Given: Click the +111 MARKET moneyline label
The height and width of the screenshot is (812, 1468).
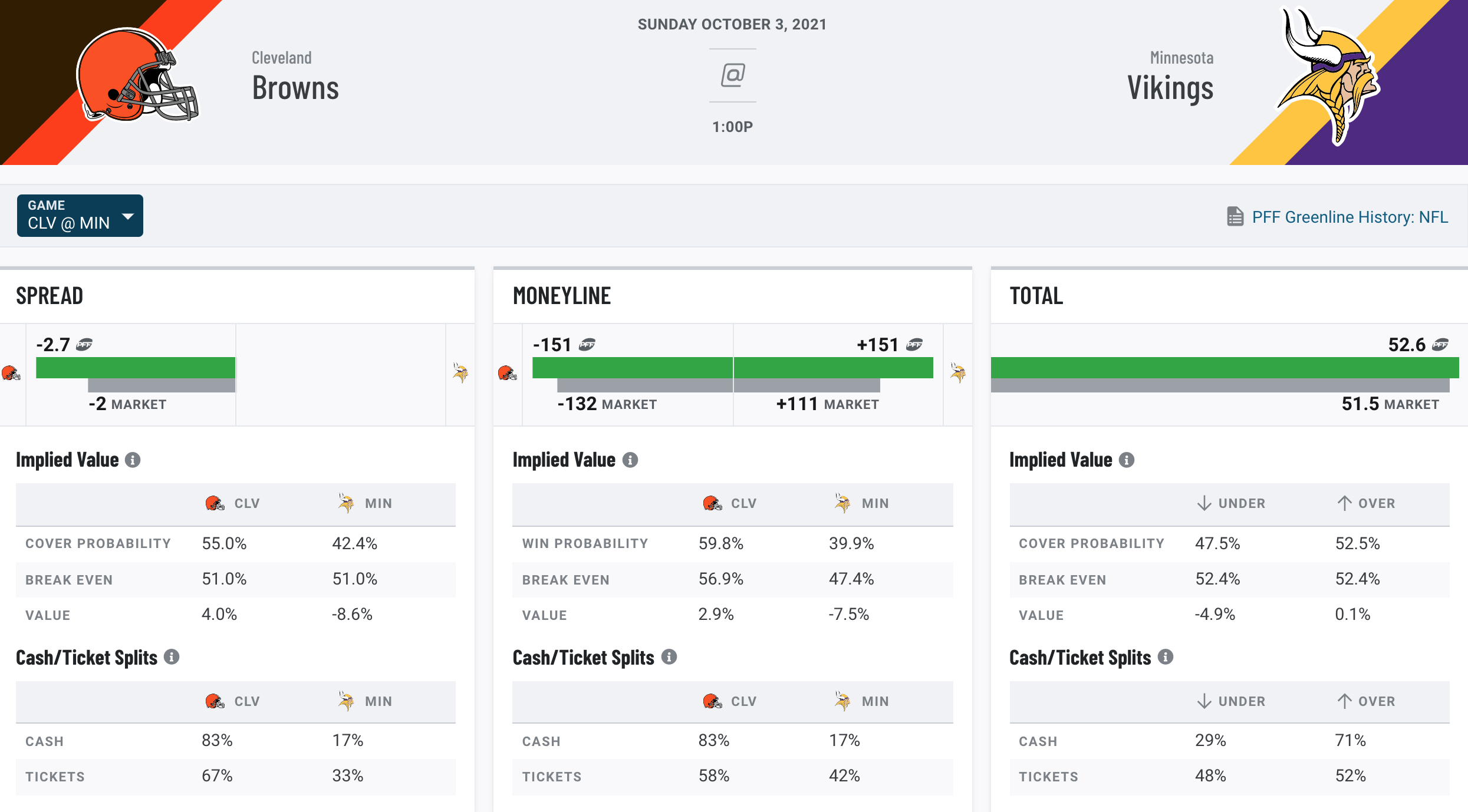Looking at the screenshot, I should pyautogui.click(x=828, y=404).
